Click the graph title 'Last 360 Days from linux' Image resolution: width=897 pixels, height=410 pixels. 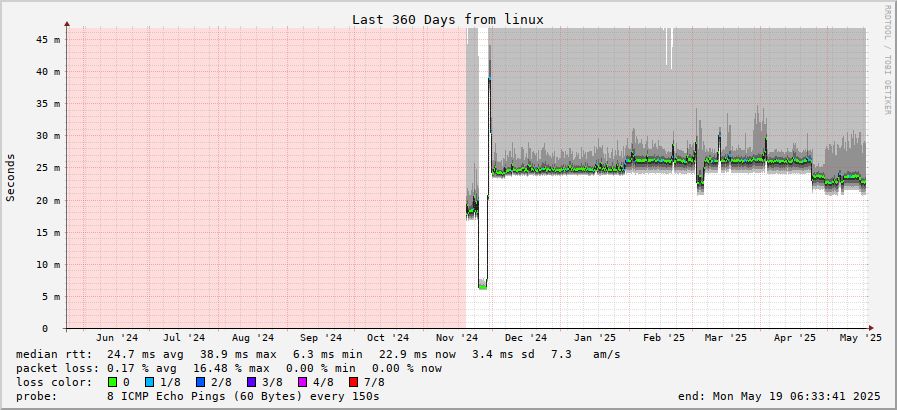pos(447,19)
